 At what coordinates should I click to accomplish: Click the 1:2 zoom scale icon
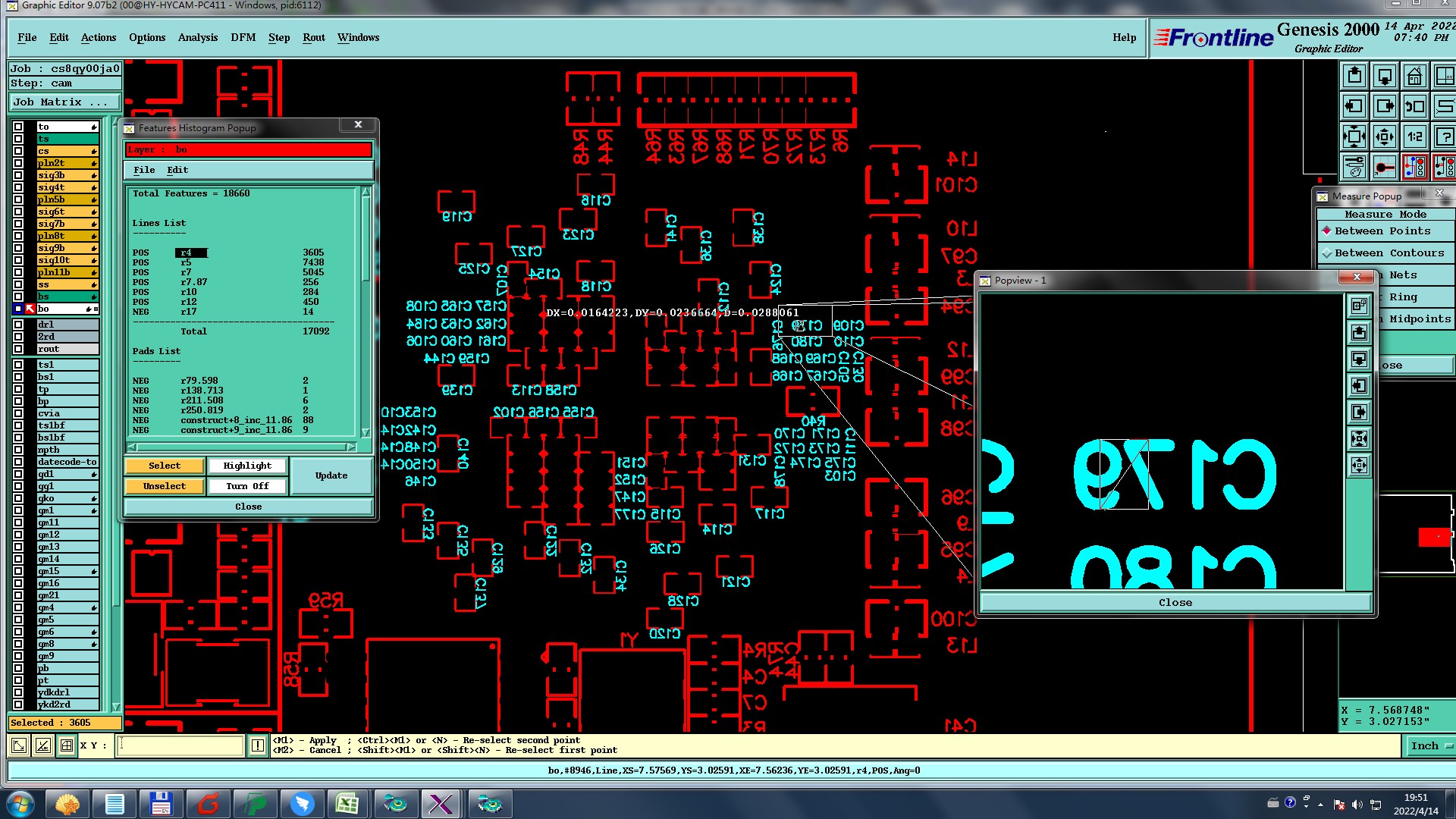[x=1414, y=136]
